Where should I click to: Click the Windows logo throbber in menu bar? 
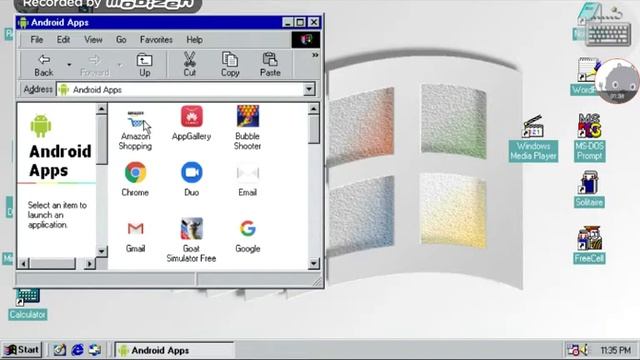coord(306,40)
